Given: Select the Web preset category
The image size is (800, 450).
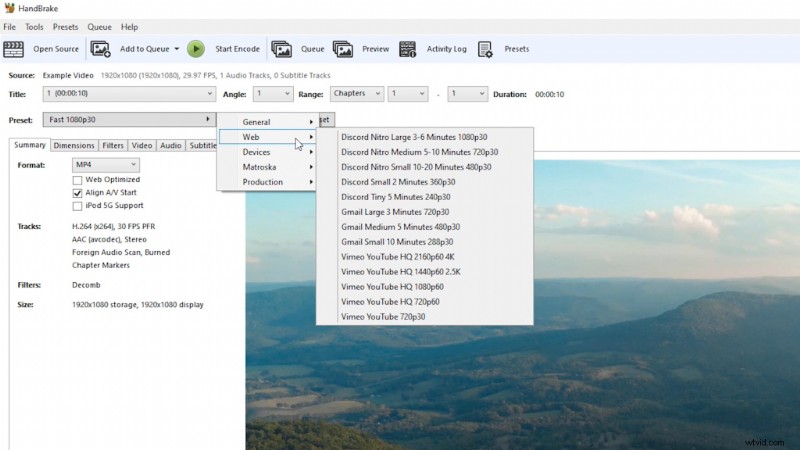Looking at the screenshot, I should click(267, 137).
